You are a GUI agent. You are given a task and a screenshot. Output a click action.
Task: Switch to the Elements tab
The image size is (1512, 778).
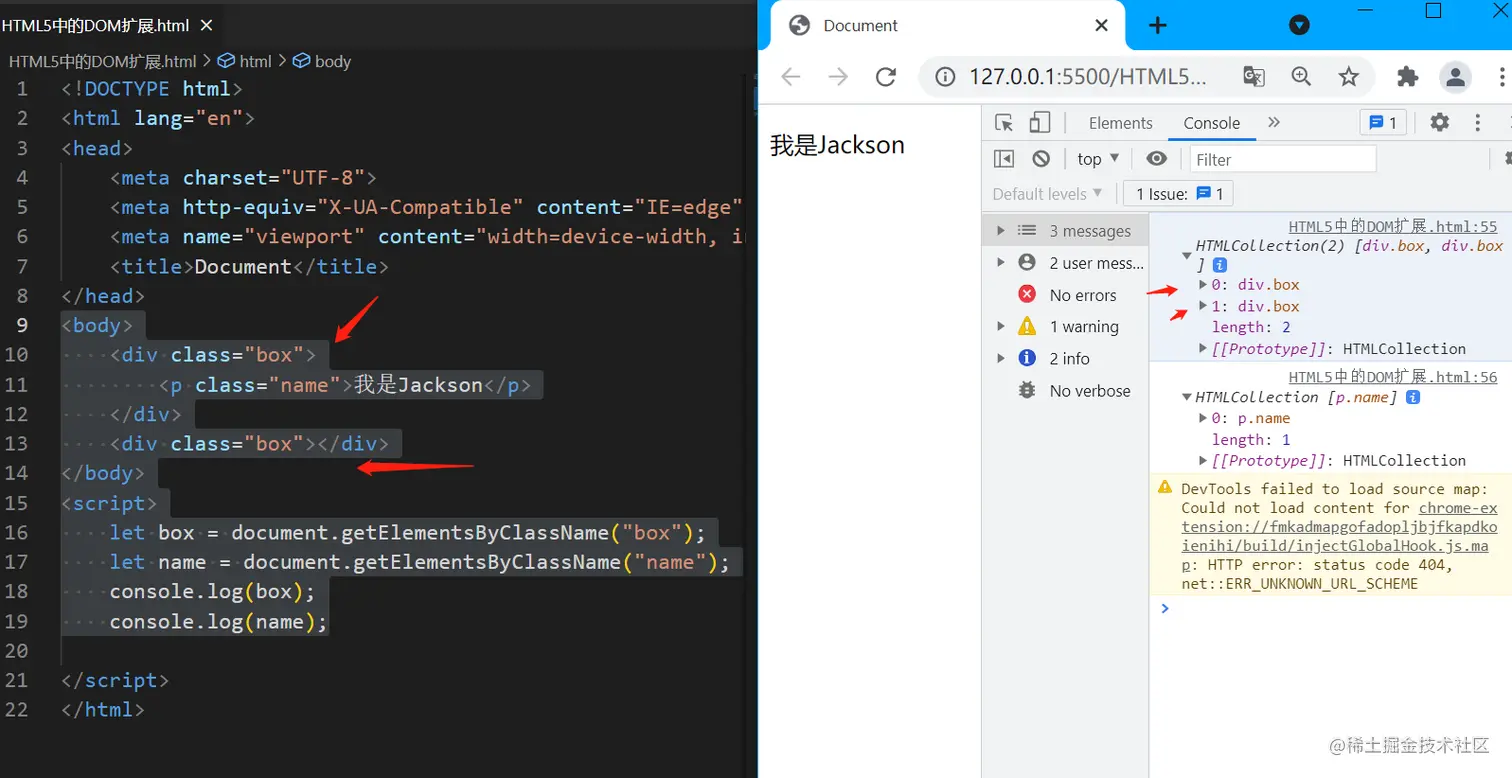click(x=1120, y=123)
